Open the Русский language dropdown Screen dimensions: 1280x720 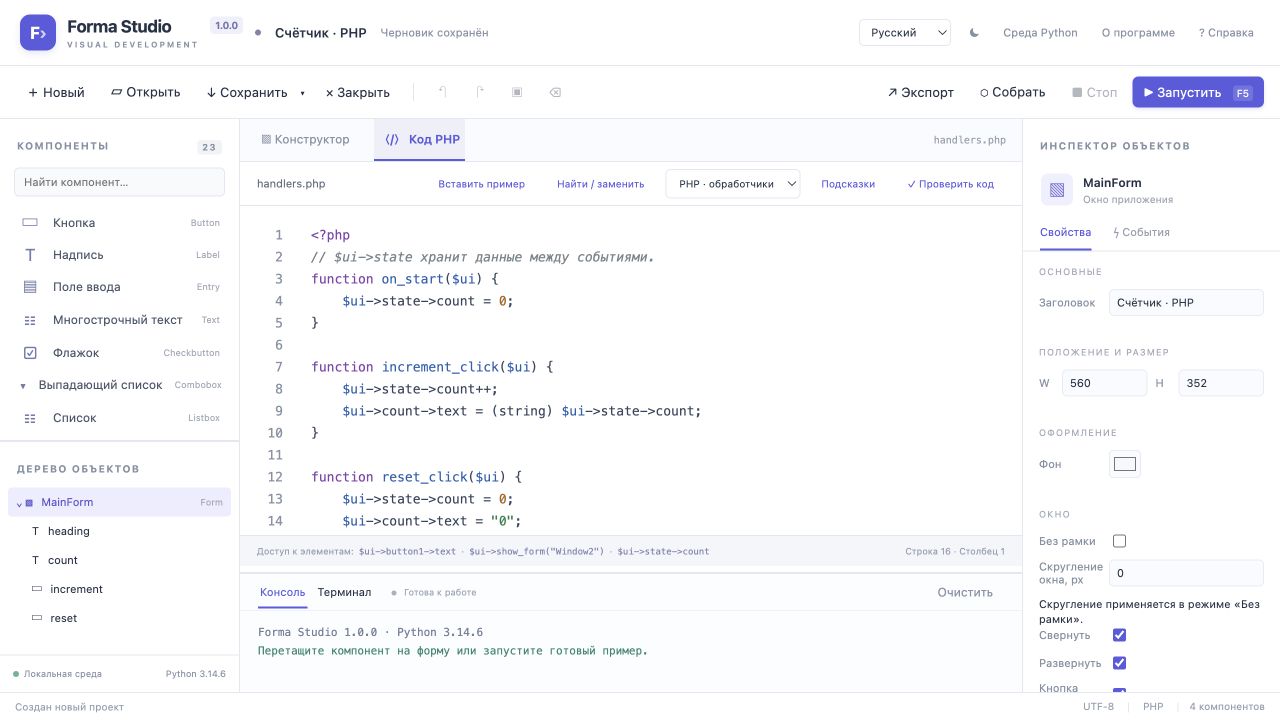(x=905, y=33)
